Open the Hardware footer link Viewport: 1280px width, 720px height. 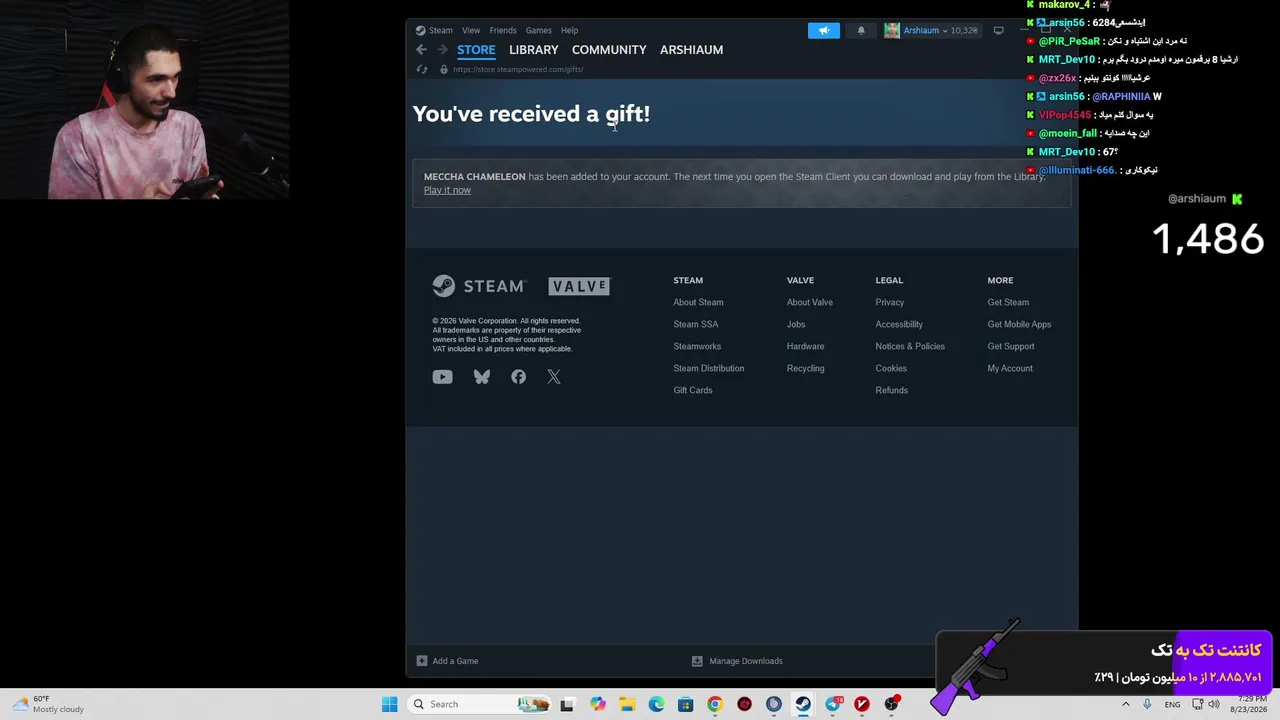point(806,346)
